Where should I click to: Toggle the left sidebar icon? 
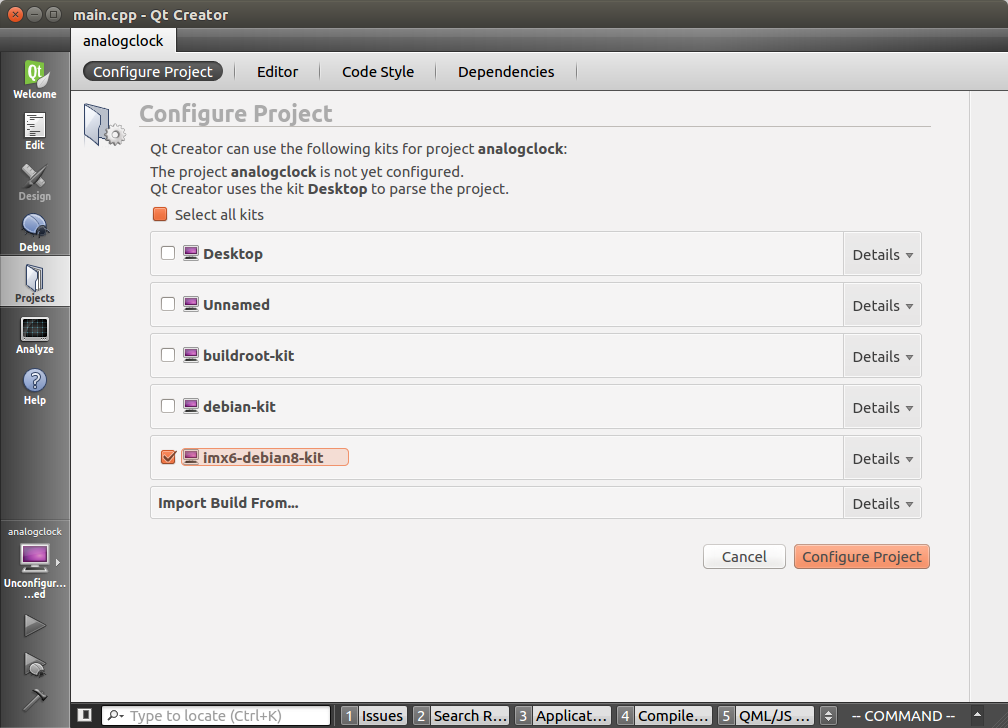(x=85, y=715)
